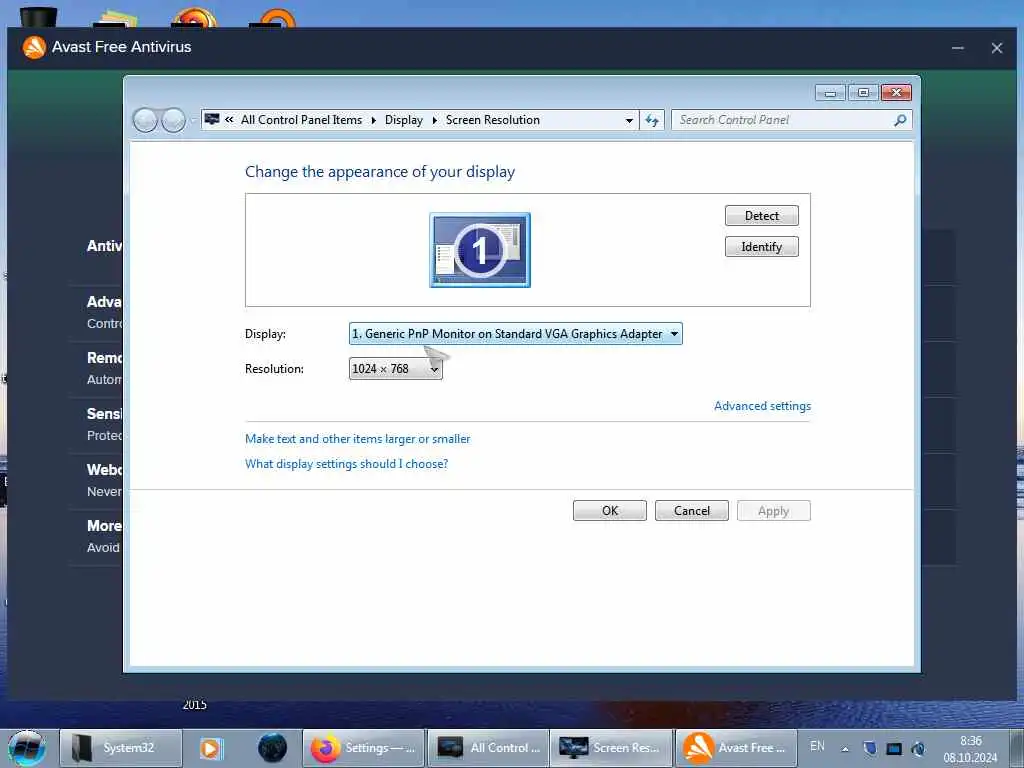1024x768 pixels.
Task: Open Advanced settings link
Action: click(x=762, y=406)
